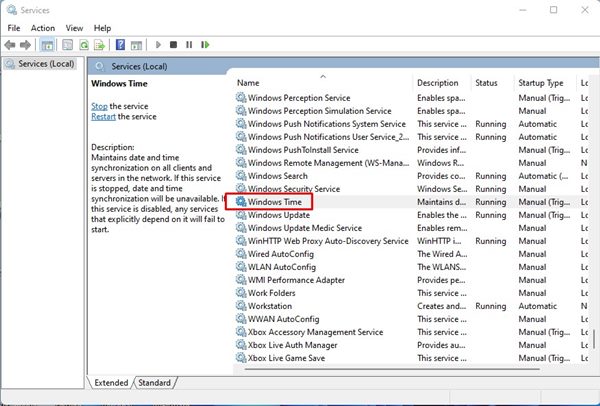
Task: Switch to the Extended tab
Action: coord(110,382)
